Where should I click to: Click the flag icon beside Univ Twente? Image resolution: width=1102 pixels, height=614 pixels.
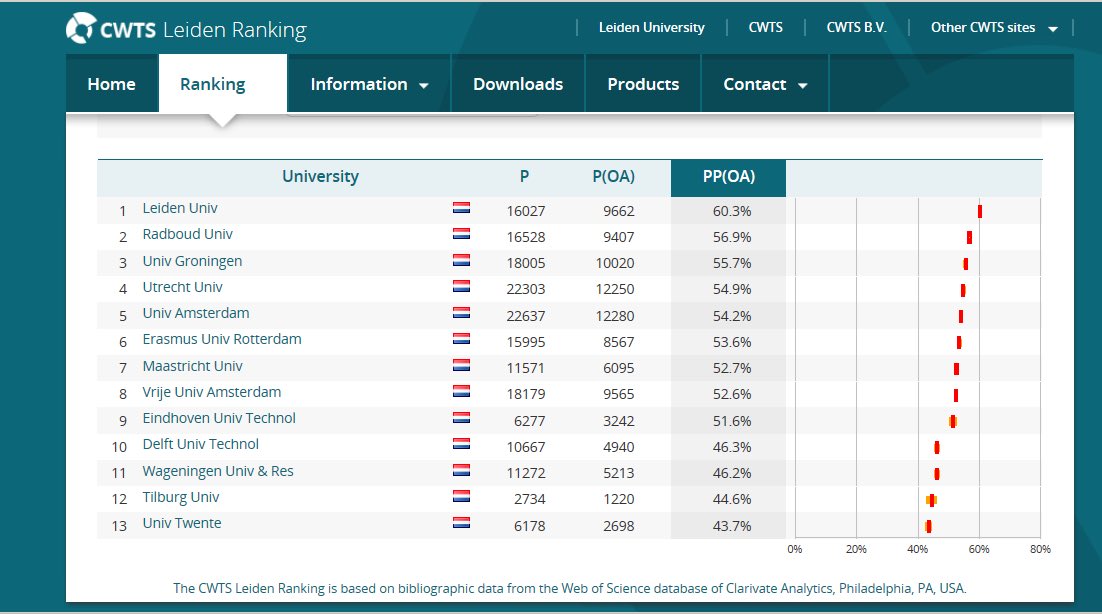pos(461,523)
